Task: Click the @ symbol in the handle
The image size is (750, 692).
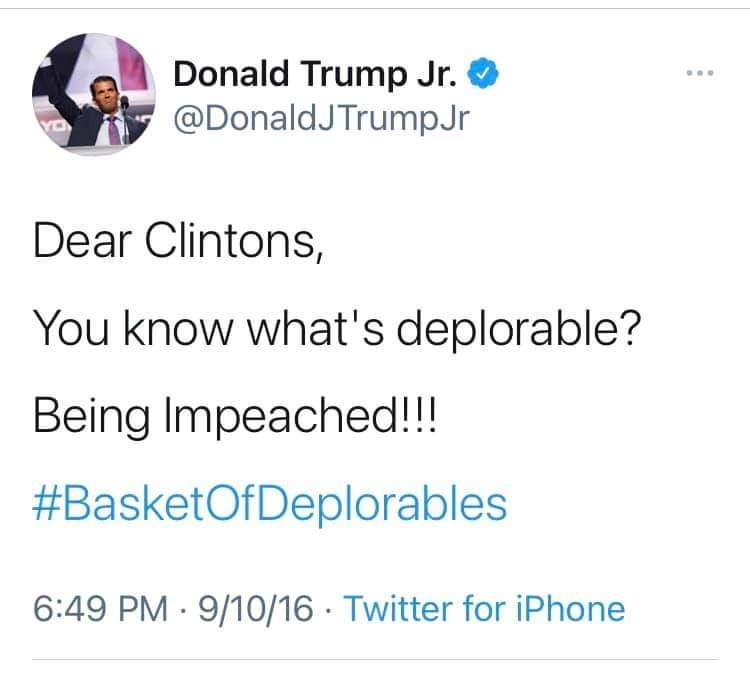Action: point(189,120)
